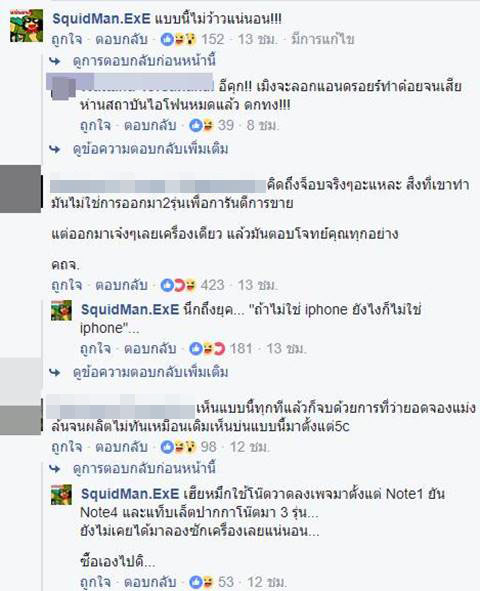Image resolution: width=480 pixels, height=591 pixels.
Task: Click SquidMan.ExE small avatar on iphone reply
Action: coord(61,311)
